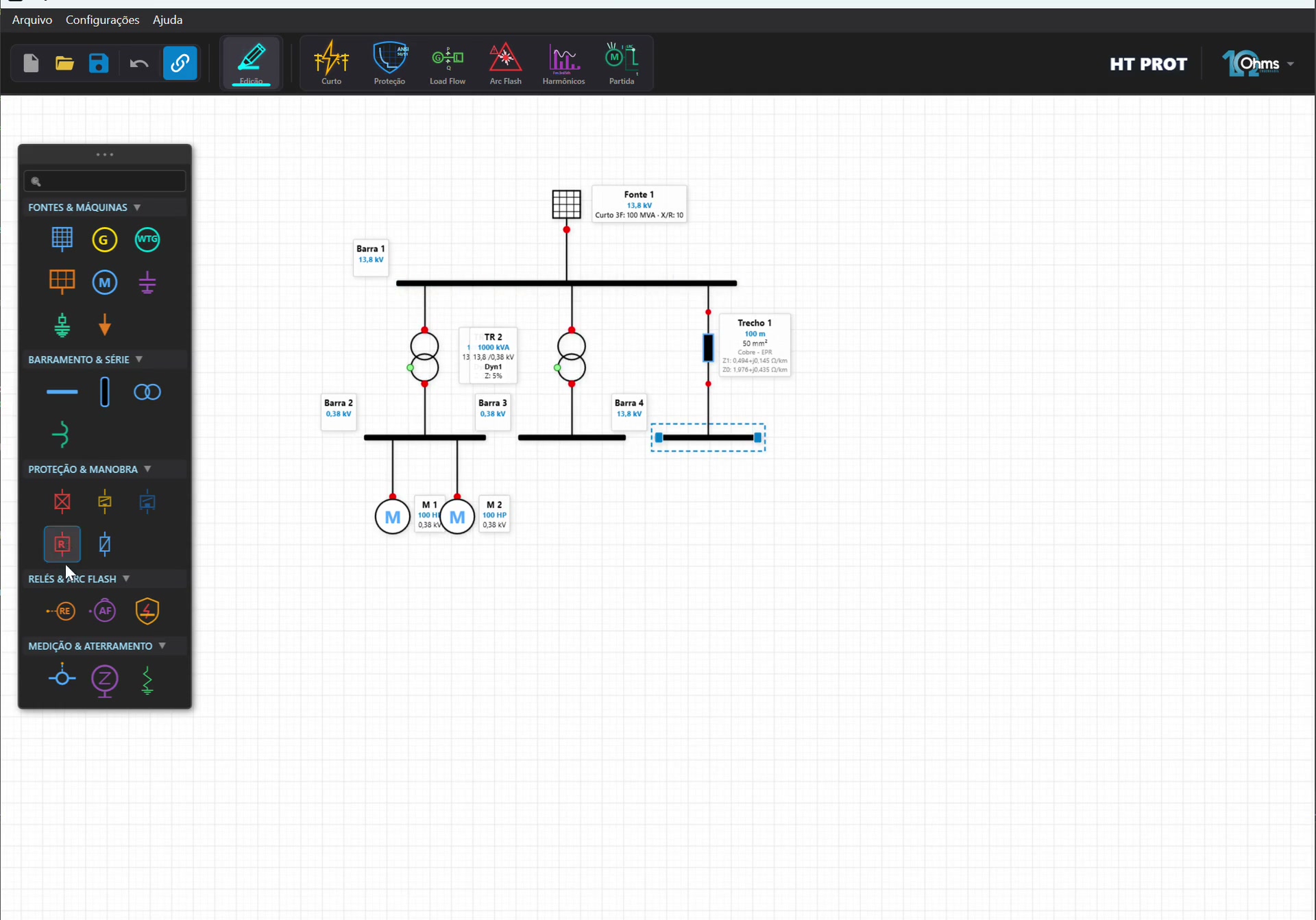Viewport: 1316px width, 920px height.
Task: Open a project with the folder icon
Action: coord(64,63)
